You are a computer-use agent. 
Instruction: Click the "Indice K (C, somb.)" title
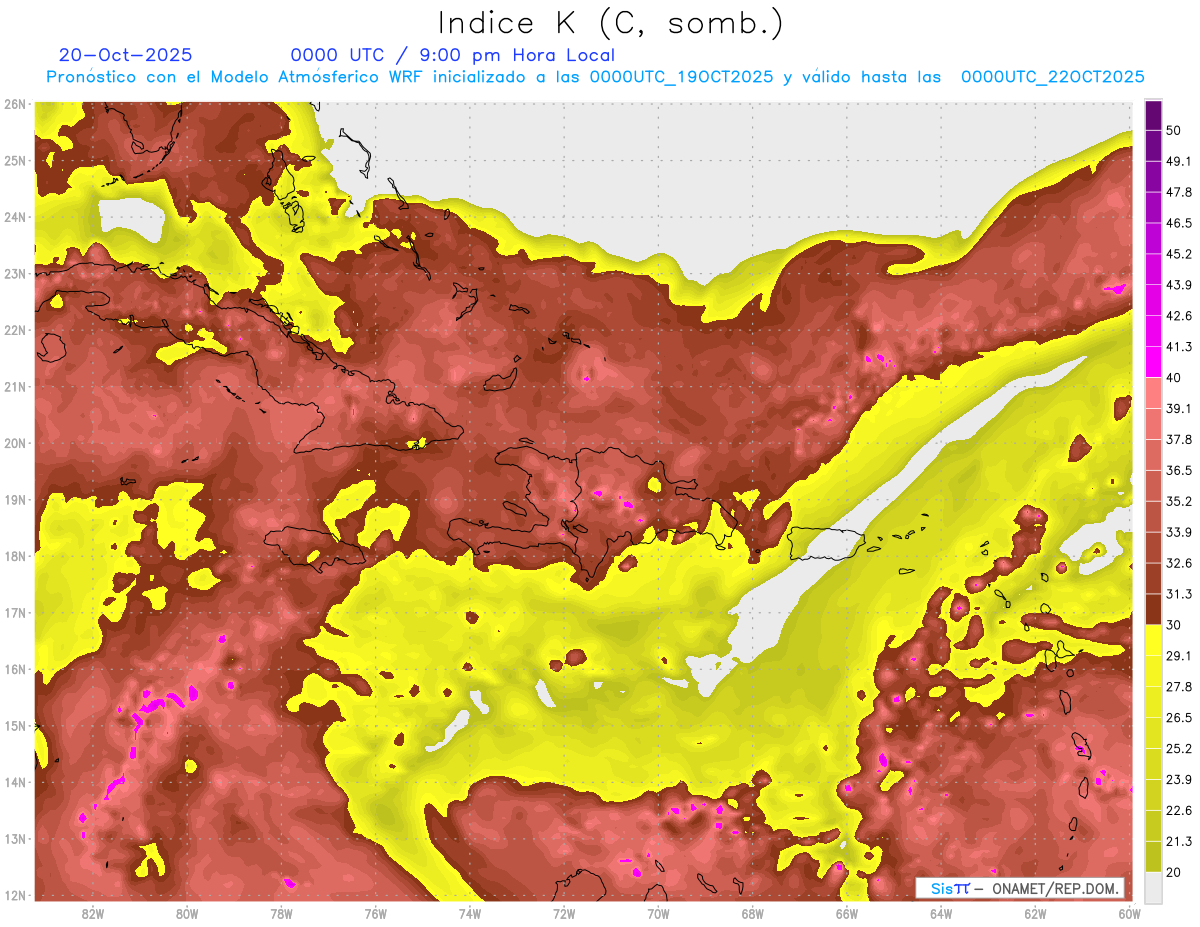610,23
